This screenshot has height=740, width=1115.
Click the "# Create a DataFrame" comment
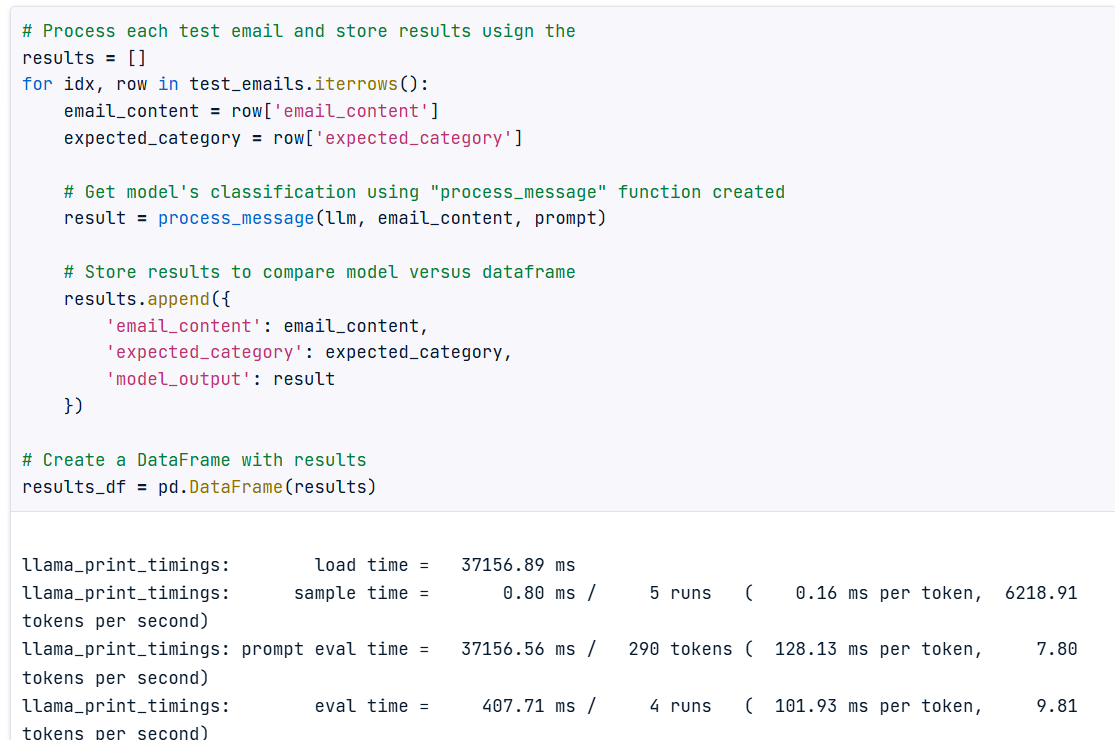pos(194,460)
